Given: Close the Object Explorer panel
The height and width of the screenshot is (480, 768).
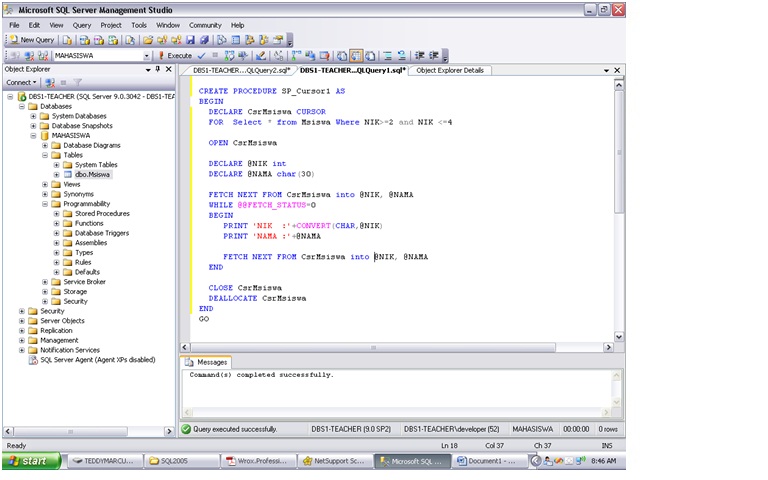Looking at the screenshot, I should [x=168, y=70].
